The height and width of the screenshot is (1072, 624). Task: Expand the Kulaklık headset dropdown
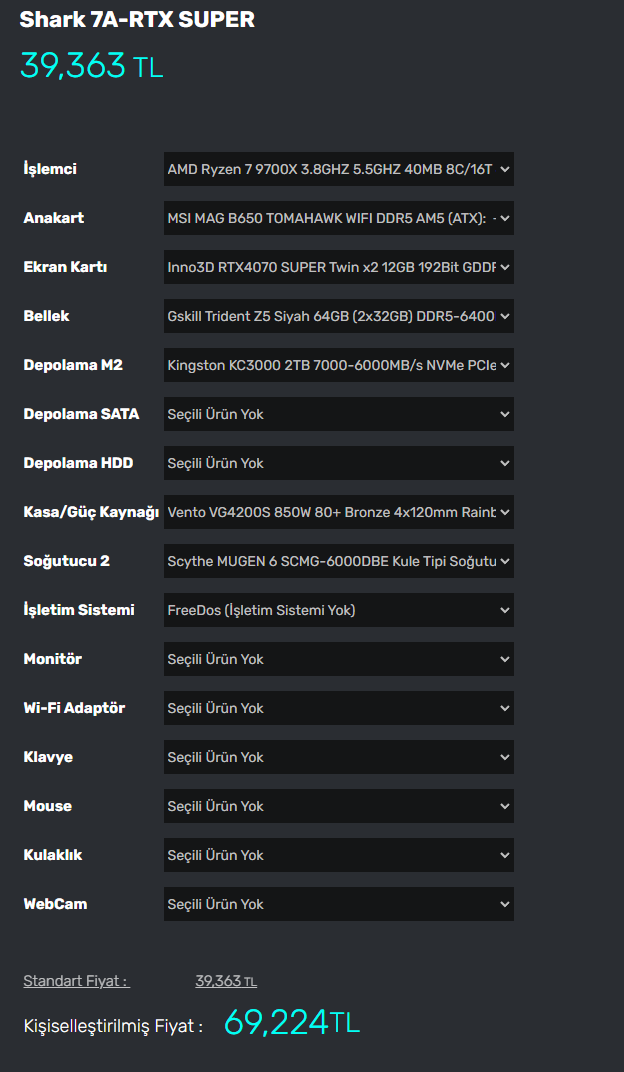338,855
